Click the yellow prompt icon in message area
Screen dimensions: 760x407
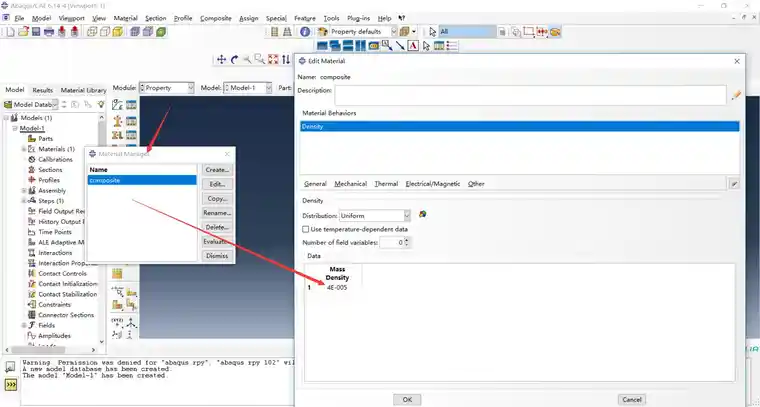tap(11, 384)
